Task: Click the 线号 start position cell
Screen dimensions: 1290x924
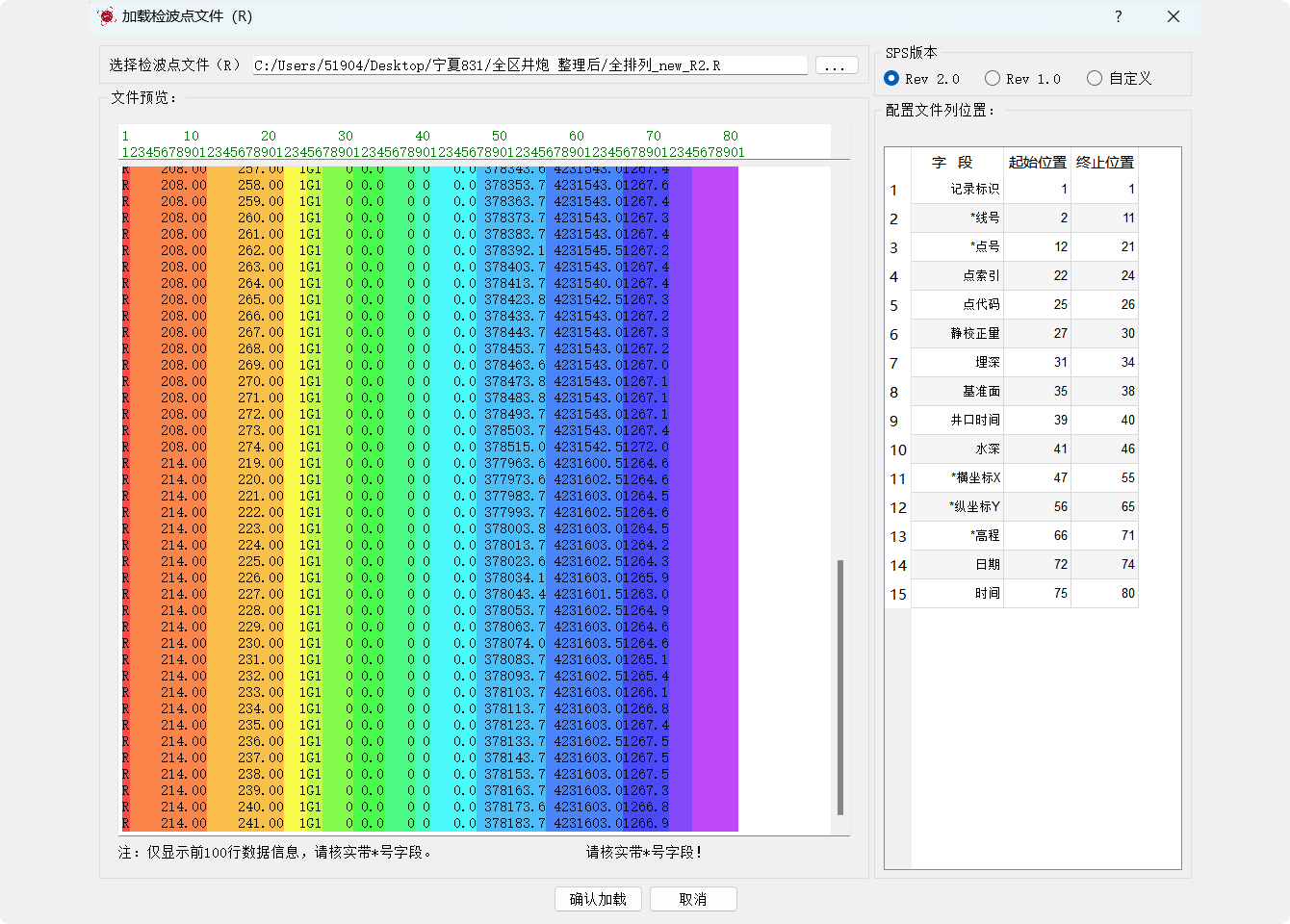Action: click(1037, 218)
